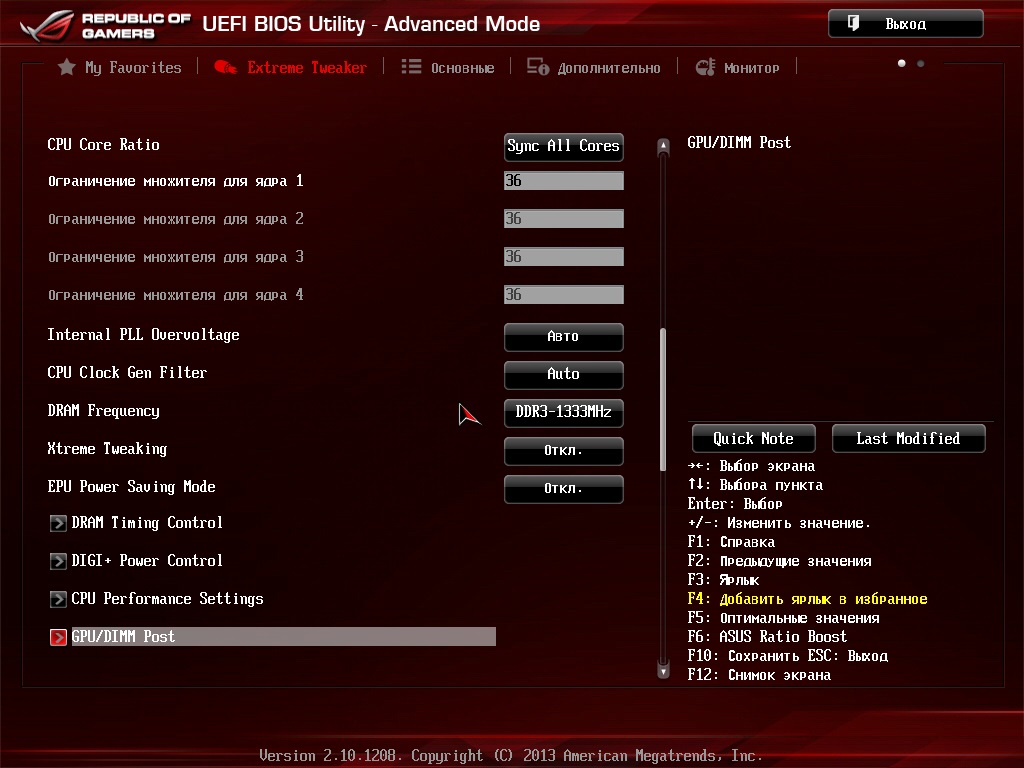The width and height of the screenshot is (1024, 768).
Task: Click the core 3 multiplier limit field
Action: pyautogui.click(x=563, y=257)
